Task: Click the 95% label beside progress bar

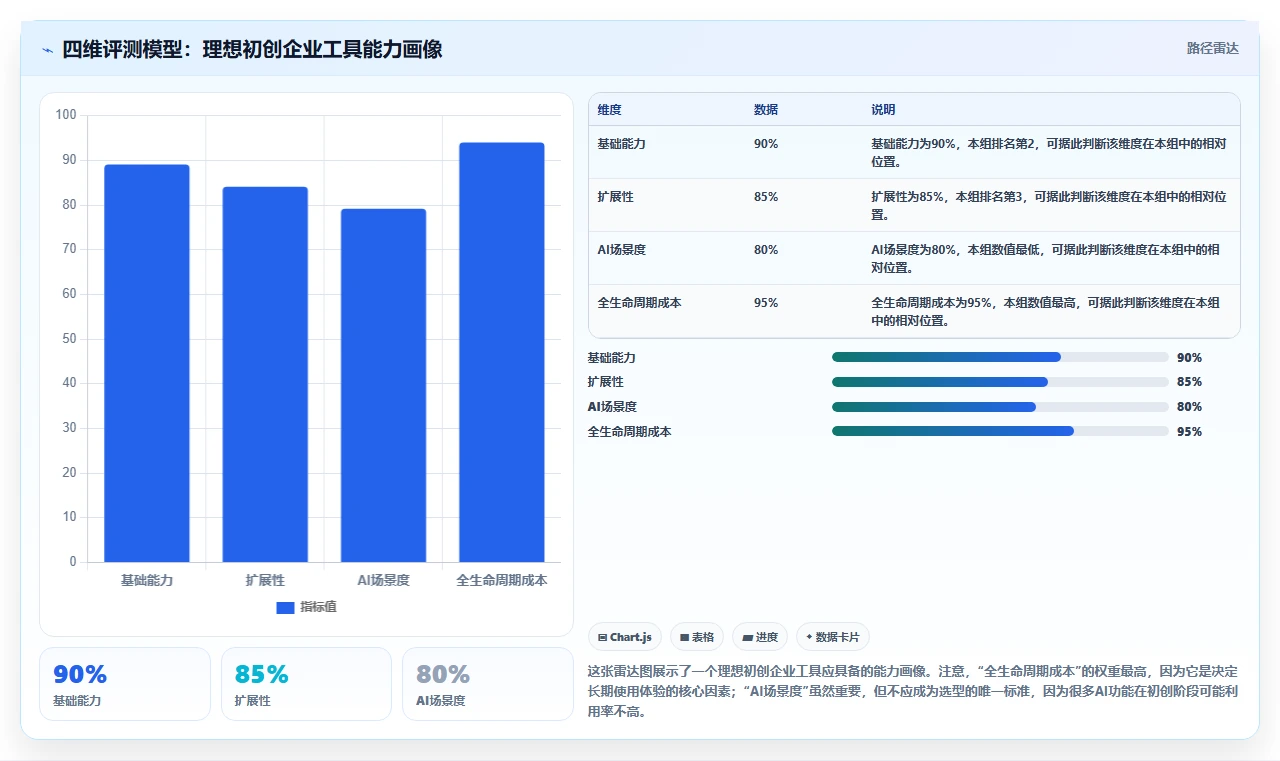Action: 1189,432
